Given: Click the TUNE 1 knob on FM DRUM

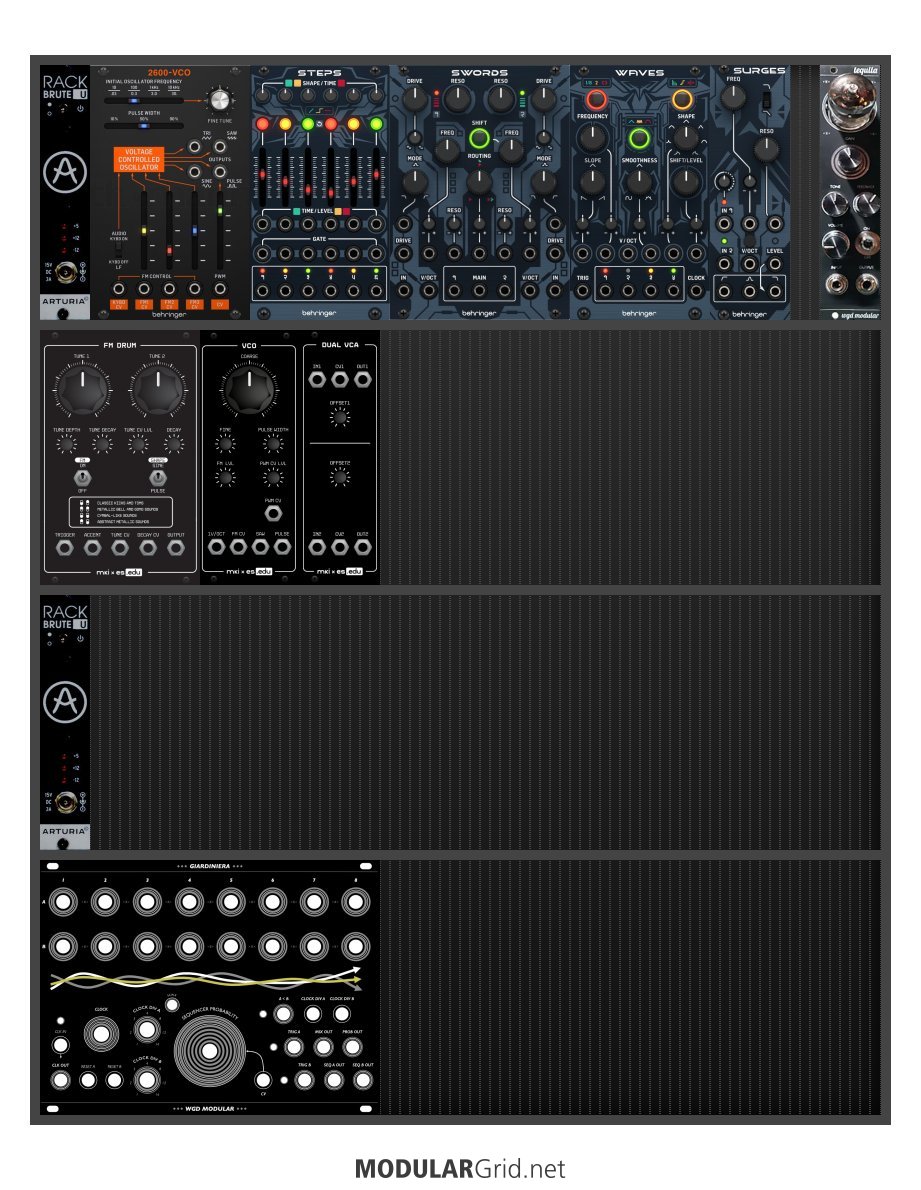Looking at the screenshot, I should click(x=81, y=389).
